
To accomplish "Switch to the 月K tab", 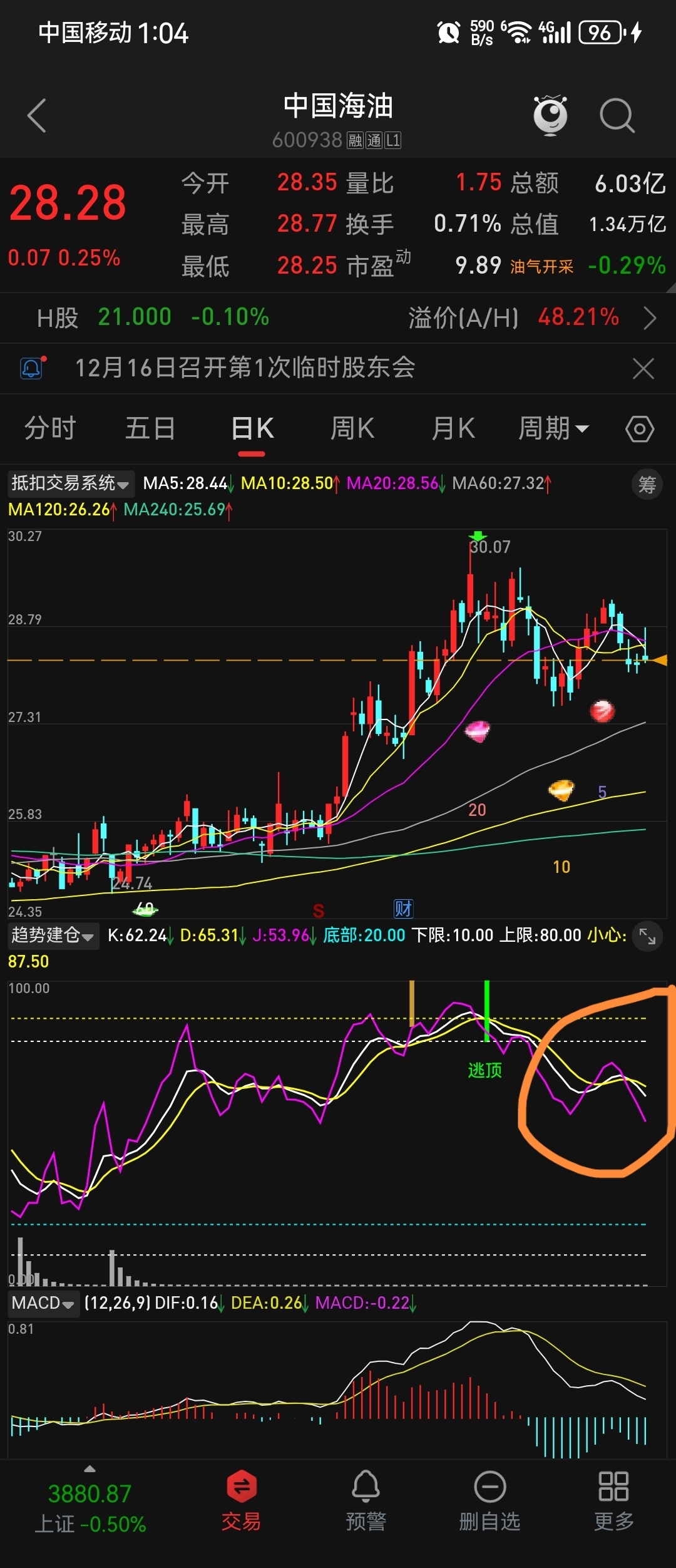I will [x=453, y=429].
